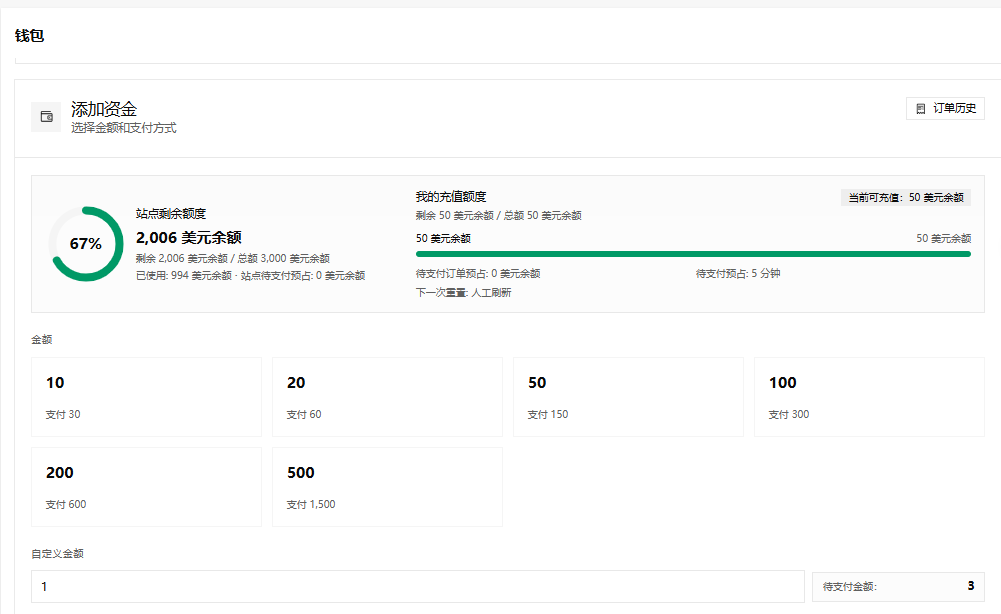
Task: Click 下一次重置: 人工刷新 text
Action: click(463, 293)
